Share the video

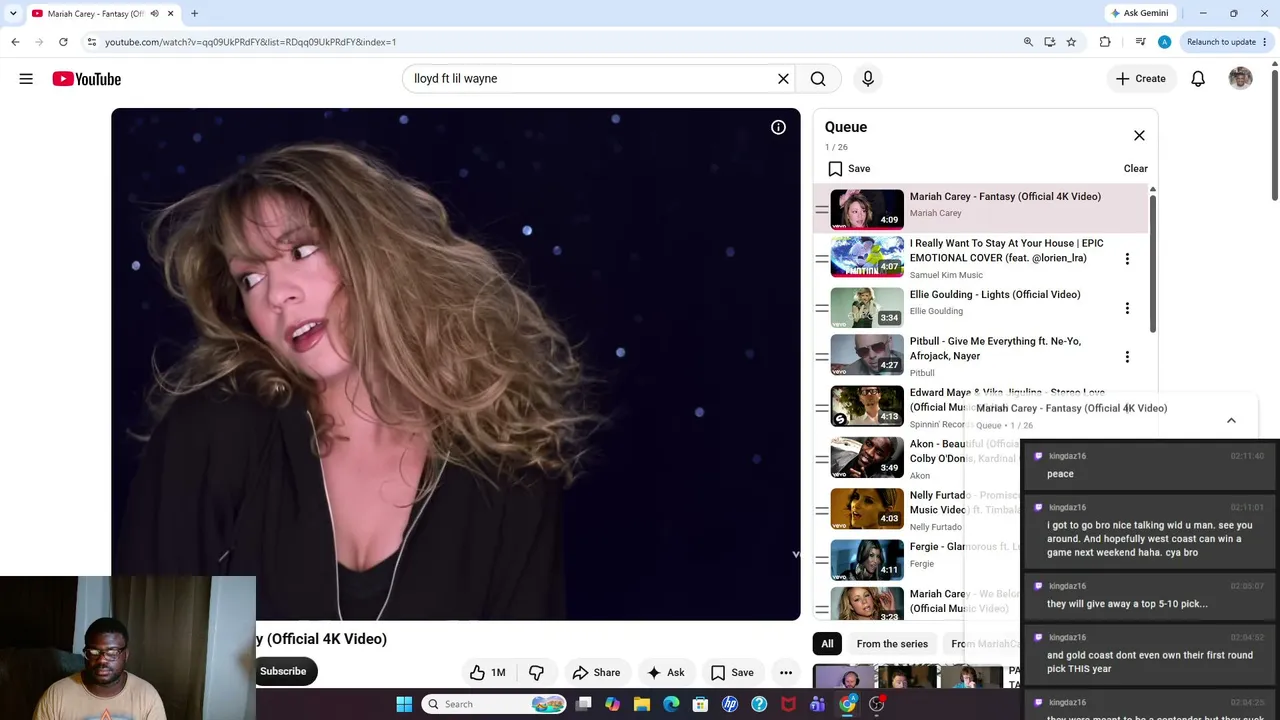596,672
